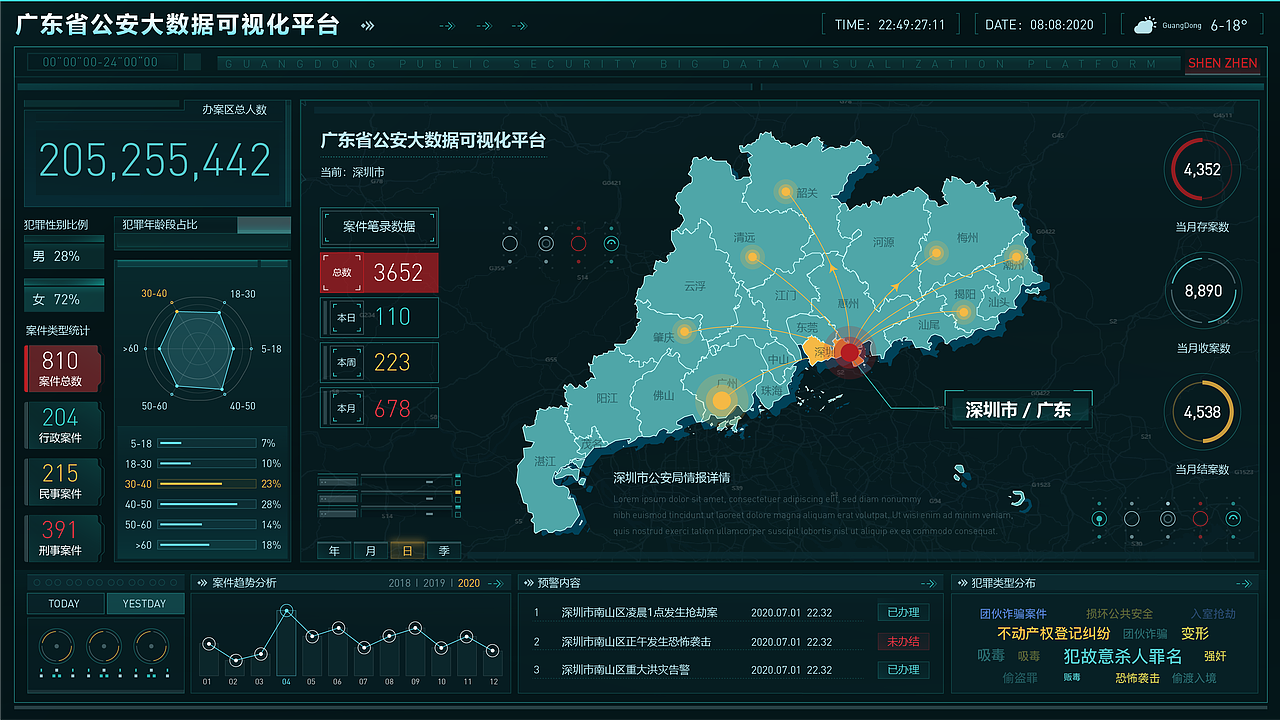The image size is (1280, 720).
Task: Click the 当月结案数 4,538 ring gauge
Action: (1202, 412)
